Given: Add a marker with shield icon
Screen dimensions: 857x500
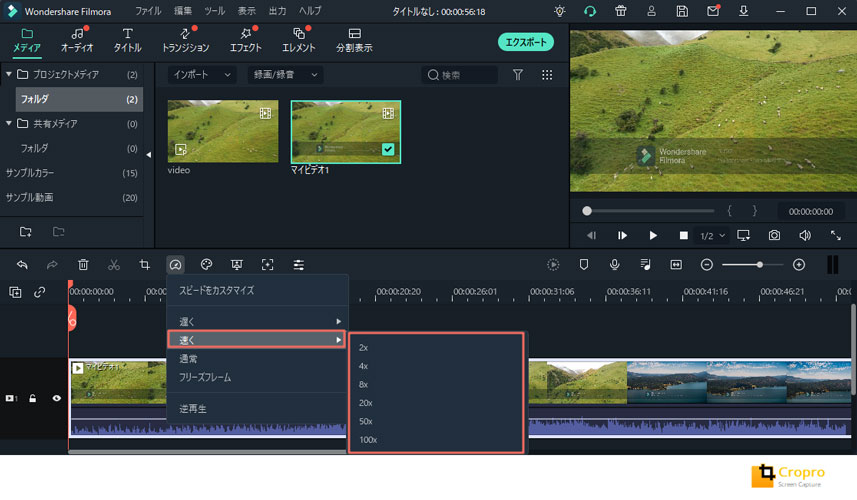Looking at the screenshot, I should 584,265.
